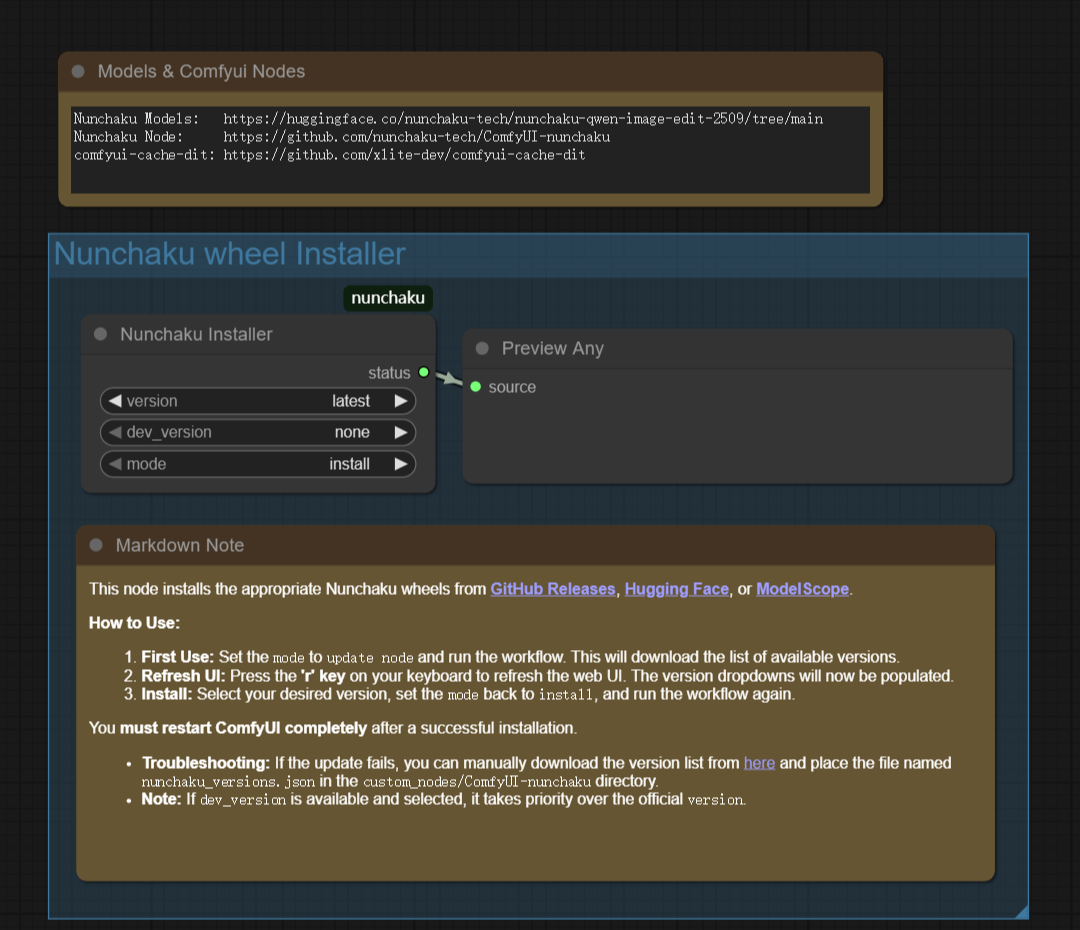Image resolution: width=1080 pixels, height=930 pixels.
Task: Click the Nunchaku Node github URL text
Action: tap(417, 136)
